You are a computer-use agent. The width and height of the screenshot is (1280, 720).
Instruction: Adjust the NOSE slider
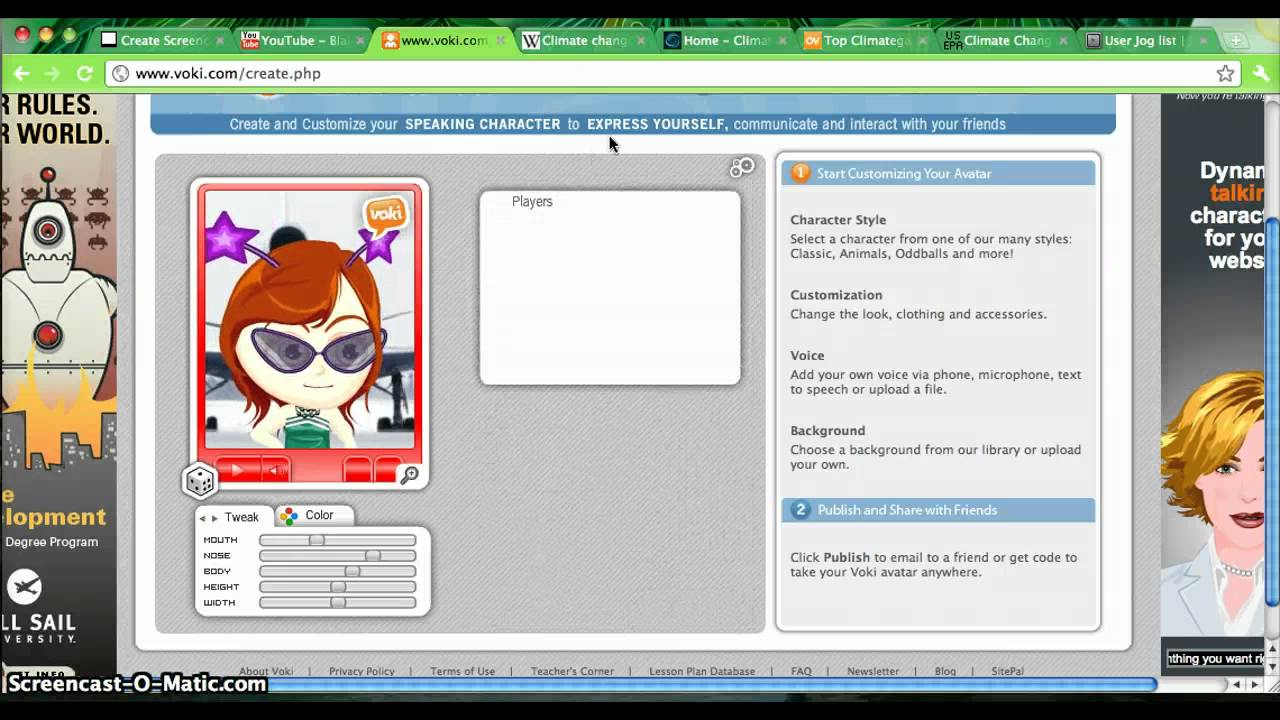click(x=337, y=556)
